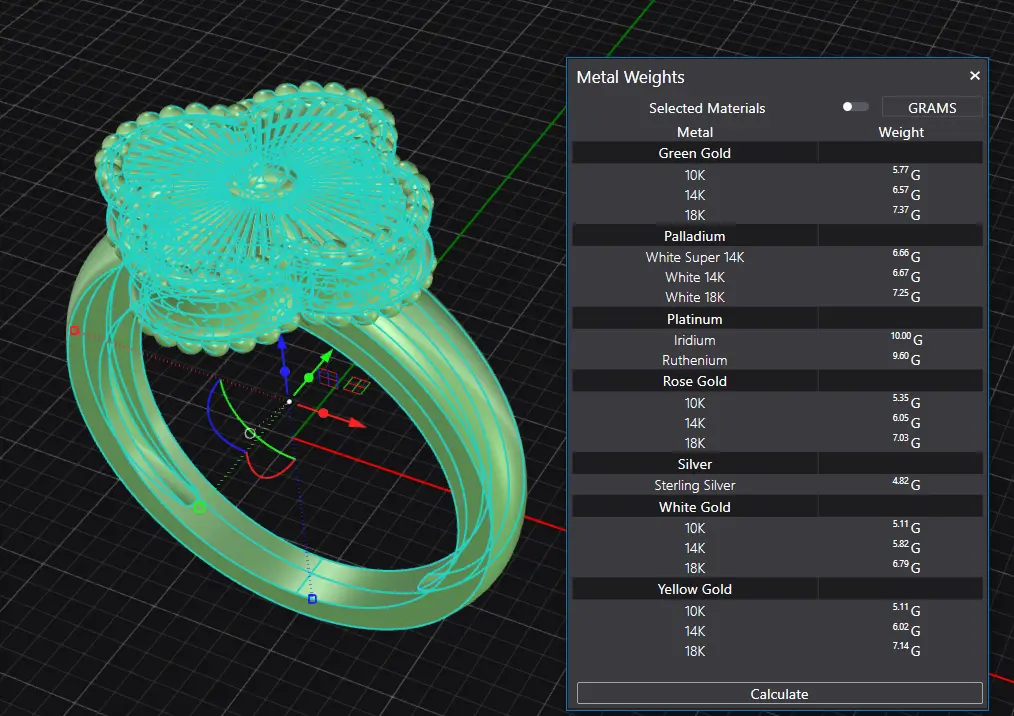Select Yellow Gold 10K row

pyautogui.click(x=777, y=611)
